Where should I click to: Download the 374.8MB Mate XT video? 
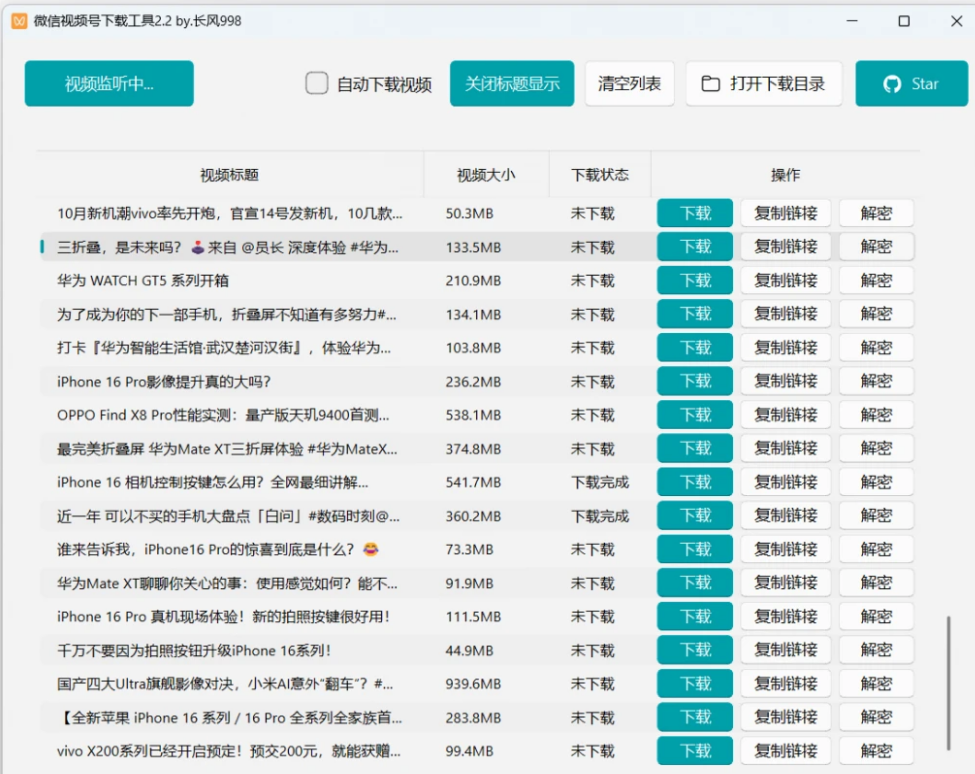click(695, 448)
